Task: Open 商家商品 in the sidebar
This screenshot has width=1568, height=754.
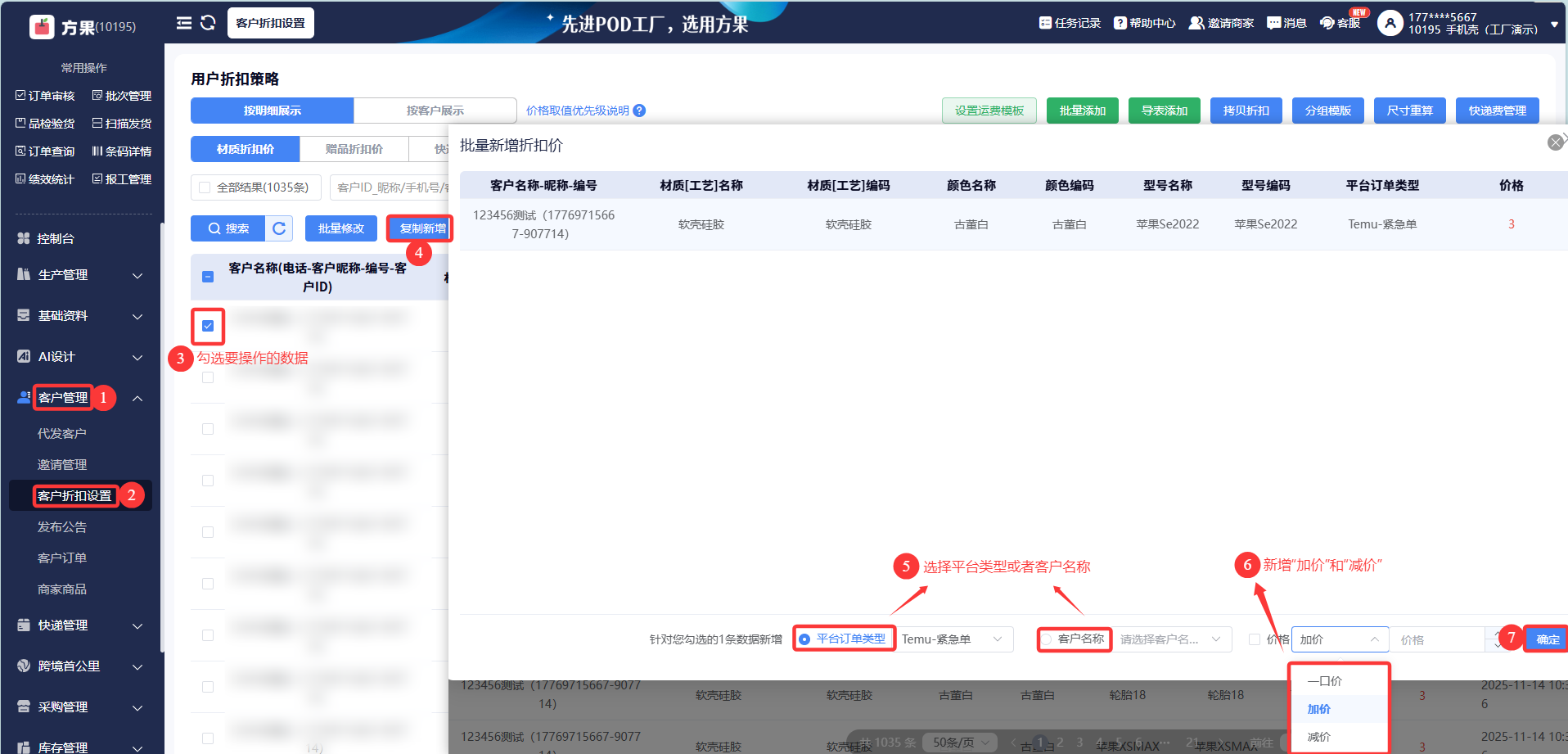Action: click(x=62, y=589)
